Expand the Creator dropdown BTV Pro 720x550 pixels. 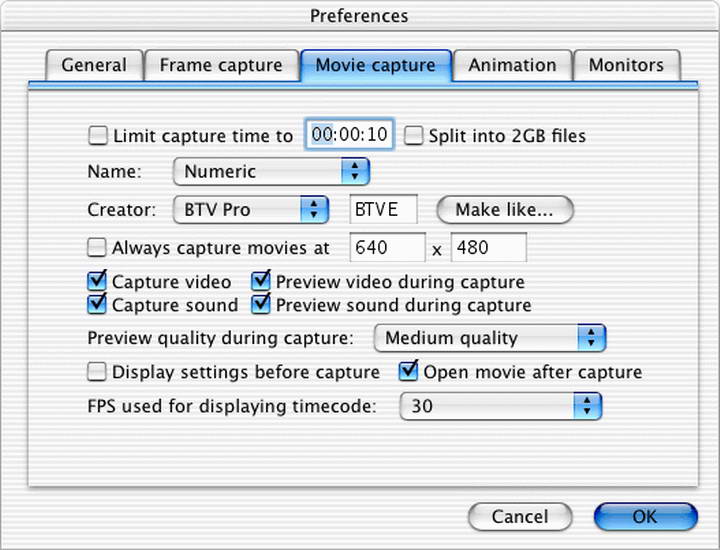click(x=250, y=210)
